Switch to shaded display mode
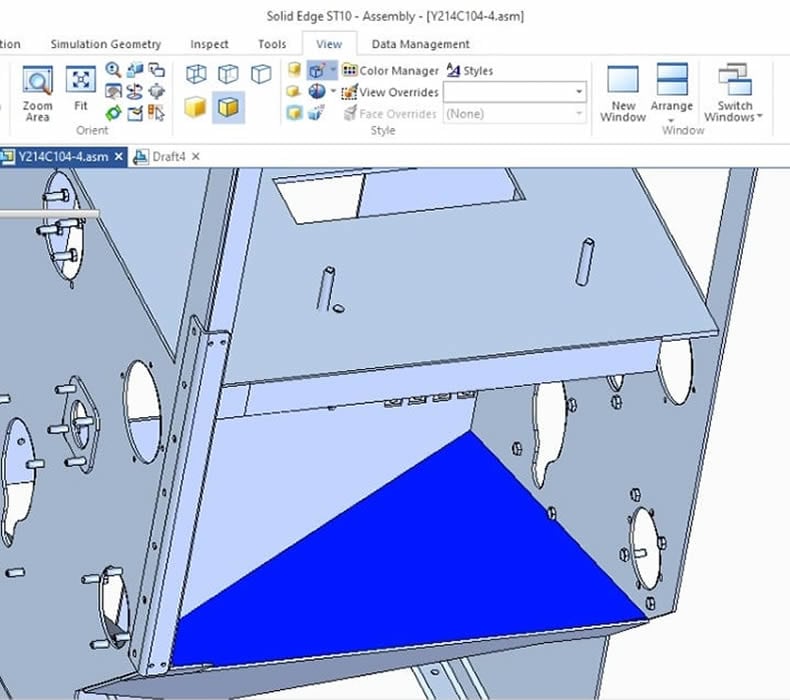790x700 pixels. point(195,106)
